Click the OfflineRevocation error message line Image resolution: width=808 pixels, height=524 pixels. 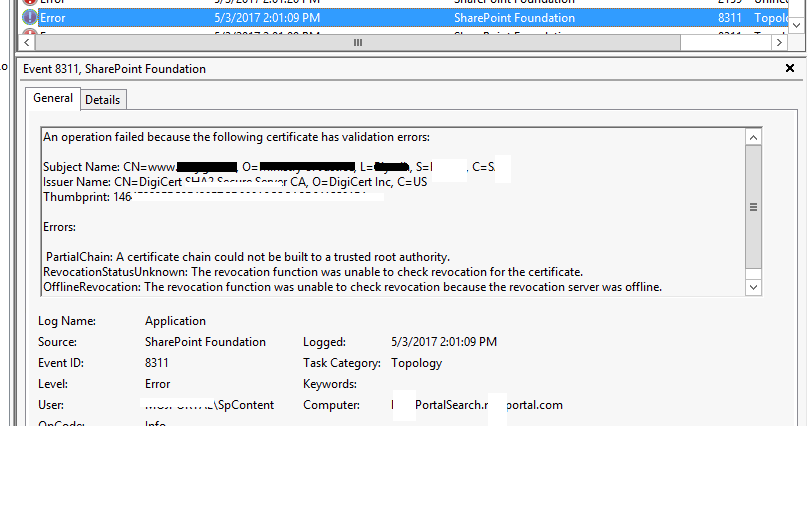tap(352, 287)
